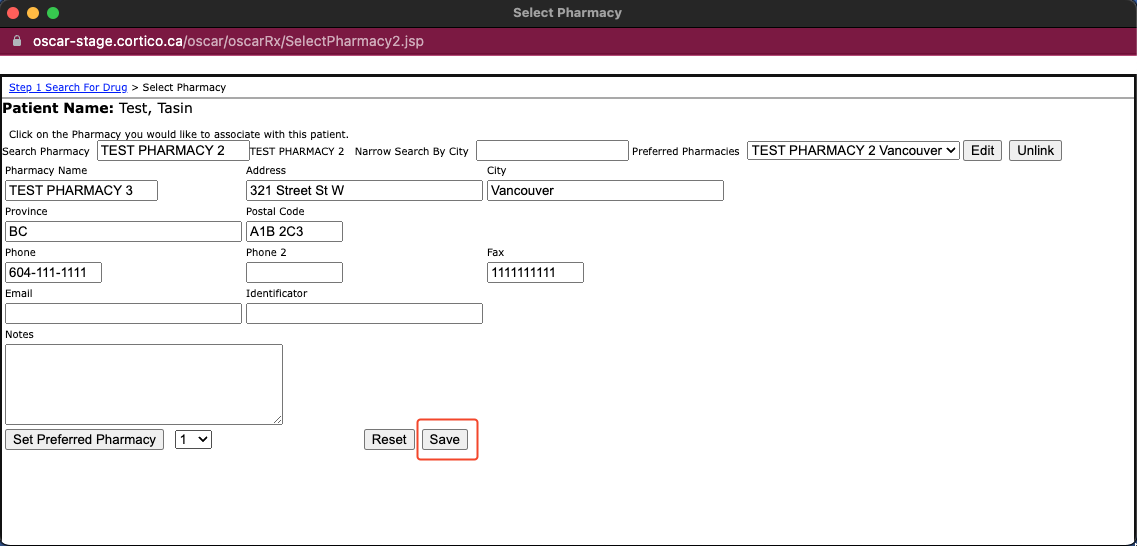Click the red close window button

[x=13, y=13]
